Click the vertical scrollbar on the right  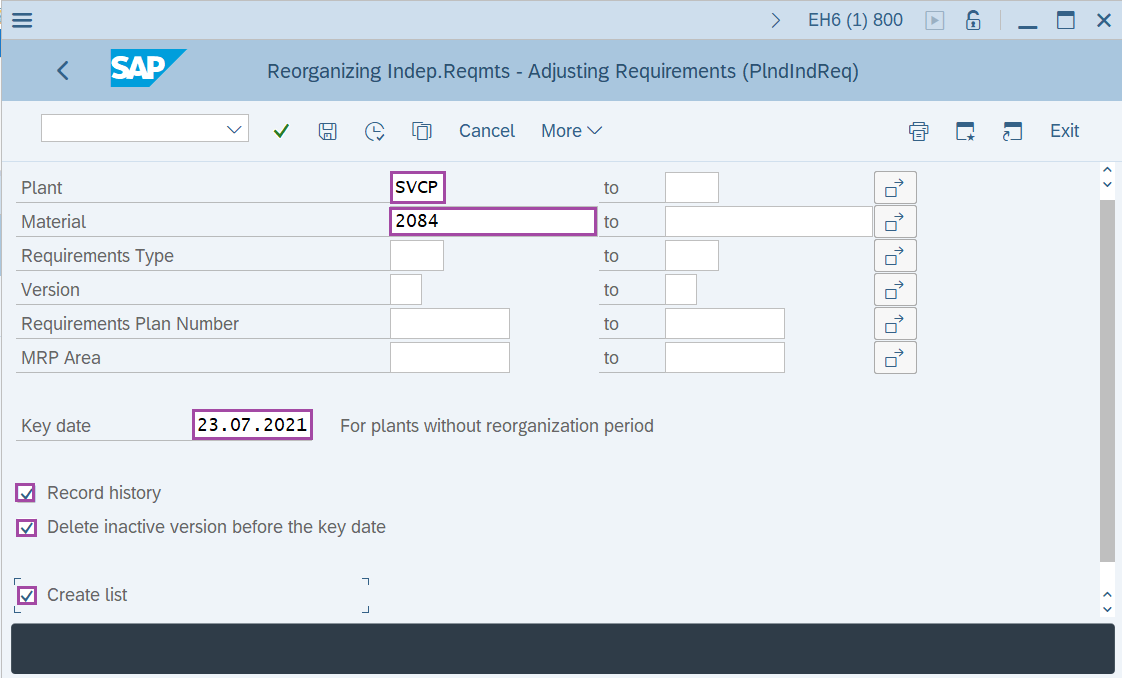pyautogui.click(x=1106, y=380)
